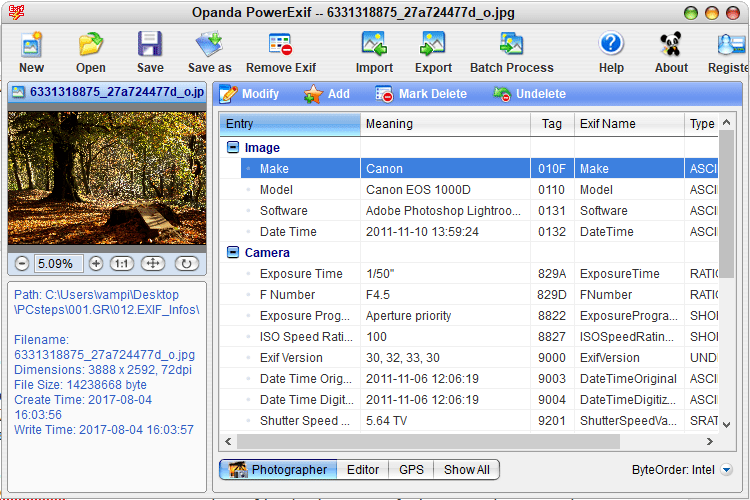750x500 pixels.
Task: Click the Save floppy disk icon
Action: pos(150,44)
